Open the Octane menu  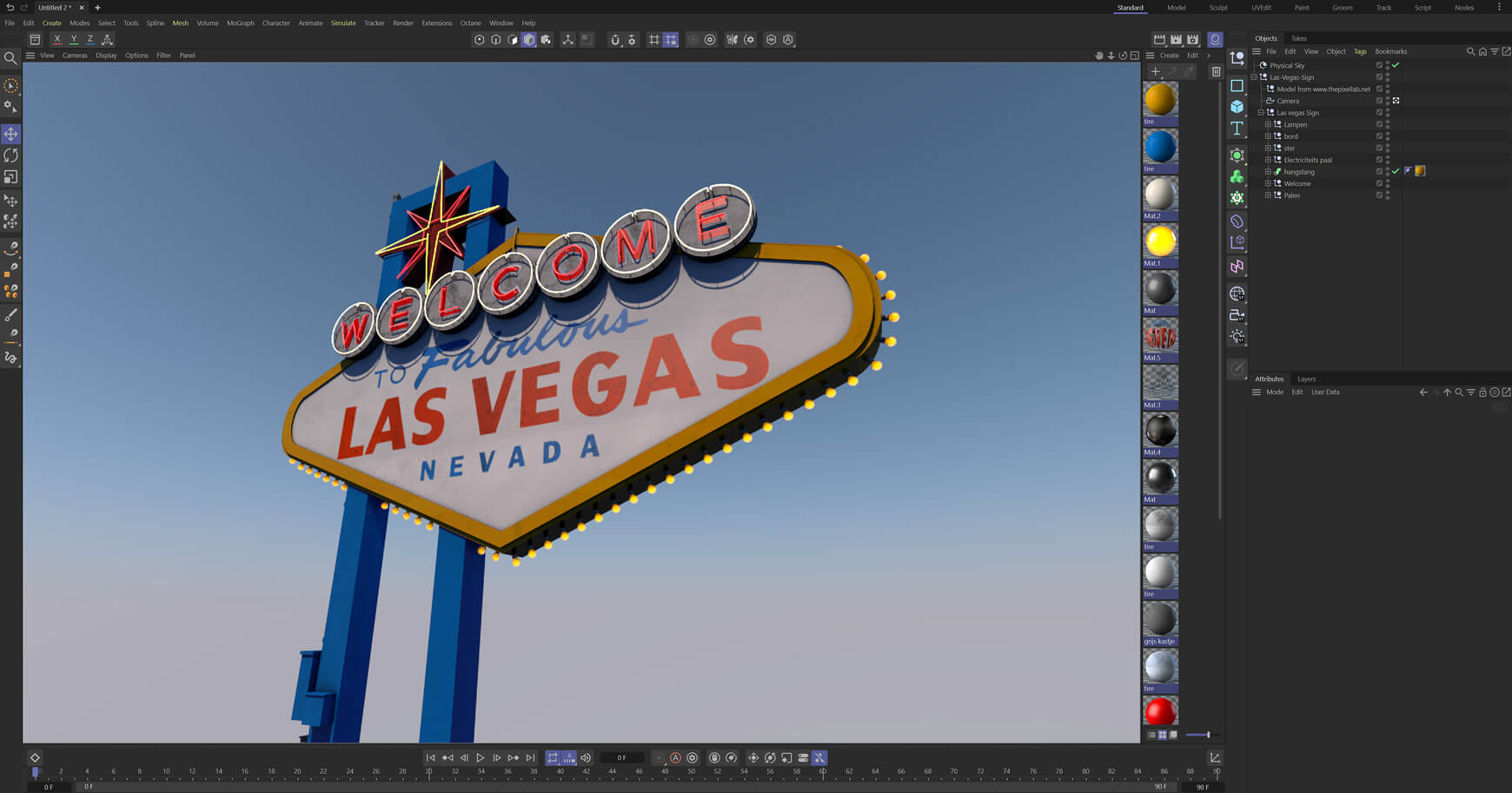(470, 23)
